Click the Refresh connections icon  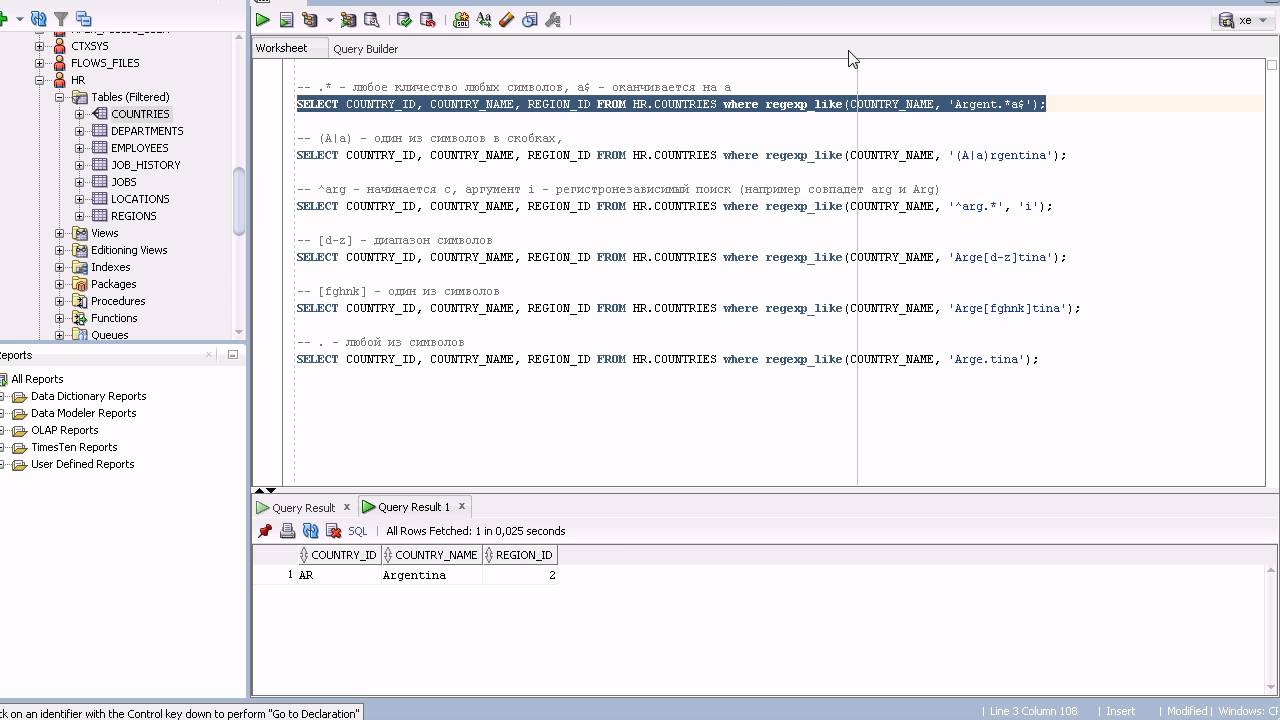38,19
